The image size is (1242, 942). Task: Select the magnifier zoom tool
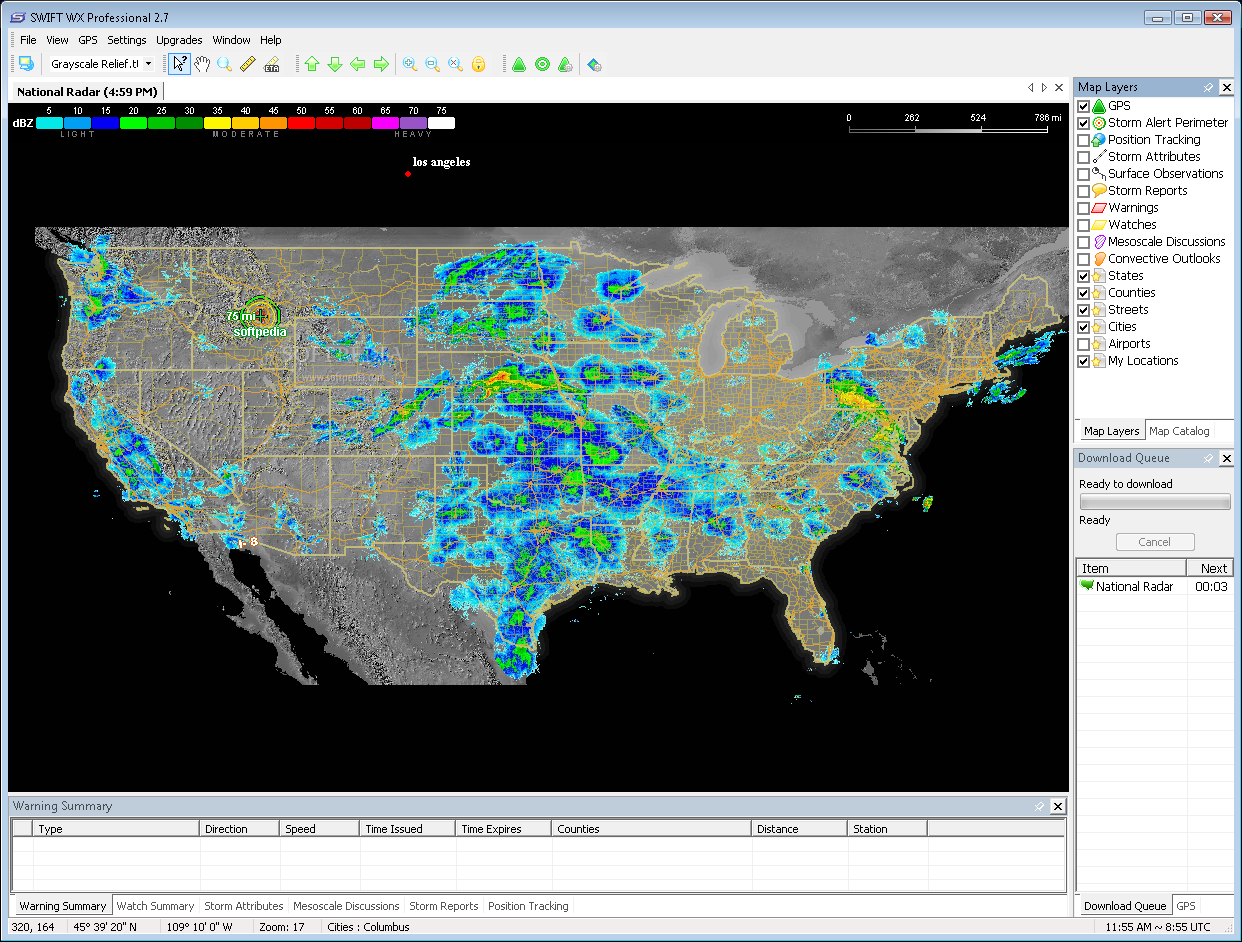tap(225, 64)
